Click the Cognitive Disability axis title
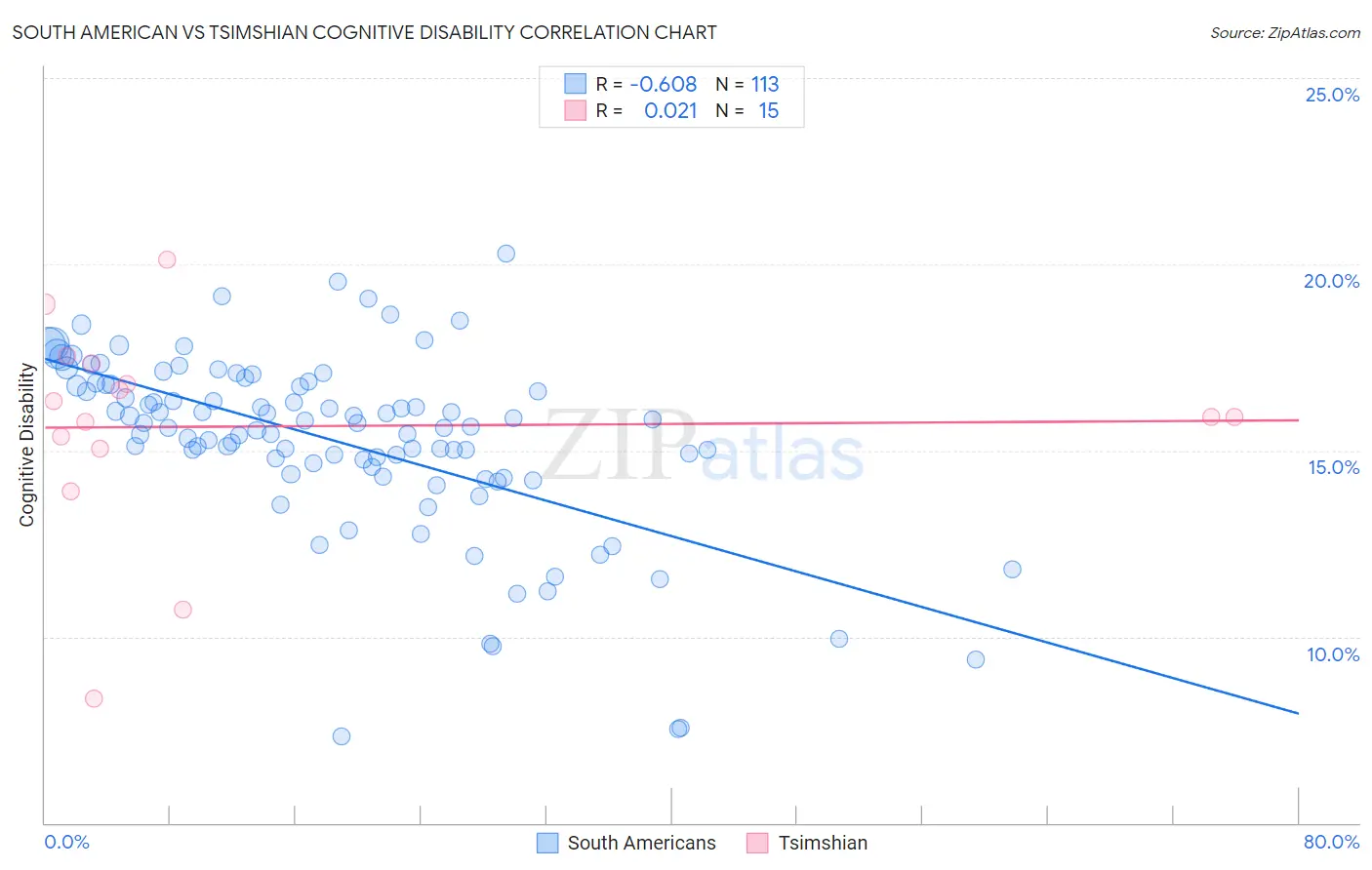Viewport: 1372px width, 870px height. 26,445
